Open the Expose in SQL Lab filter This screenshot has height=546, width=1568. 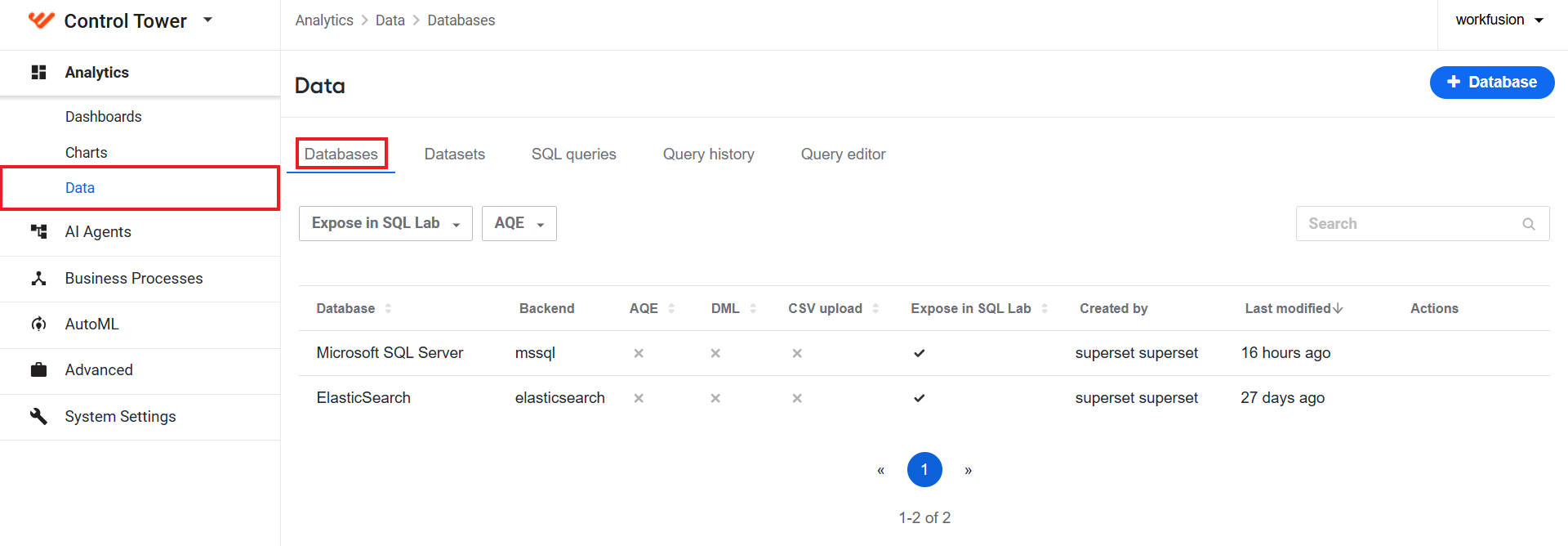click(x=385, y=223)
